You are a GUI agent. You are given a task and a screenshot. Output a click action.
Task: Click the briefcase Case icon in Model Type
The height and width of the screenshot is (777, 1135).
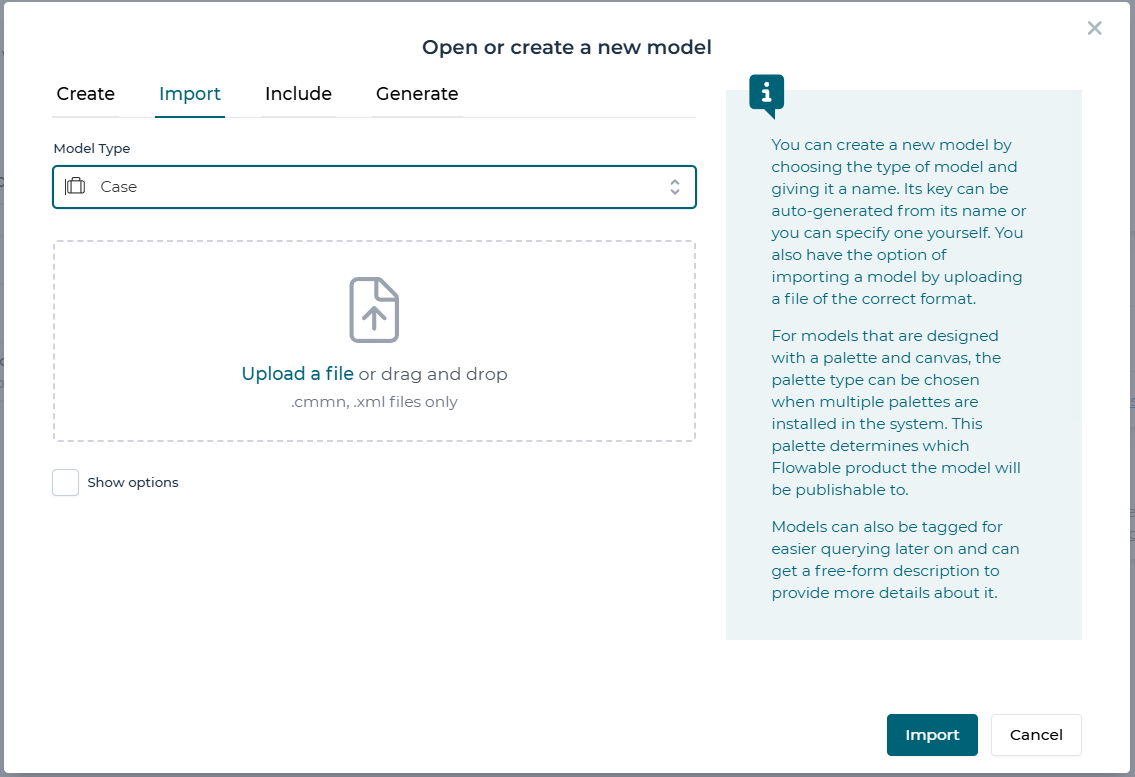click(x=75, y=187)
